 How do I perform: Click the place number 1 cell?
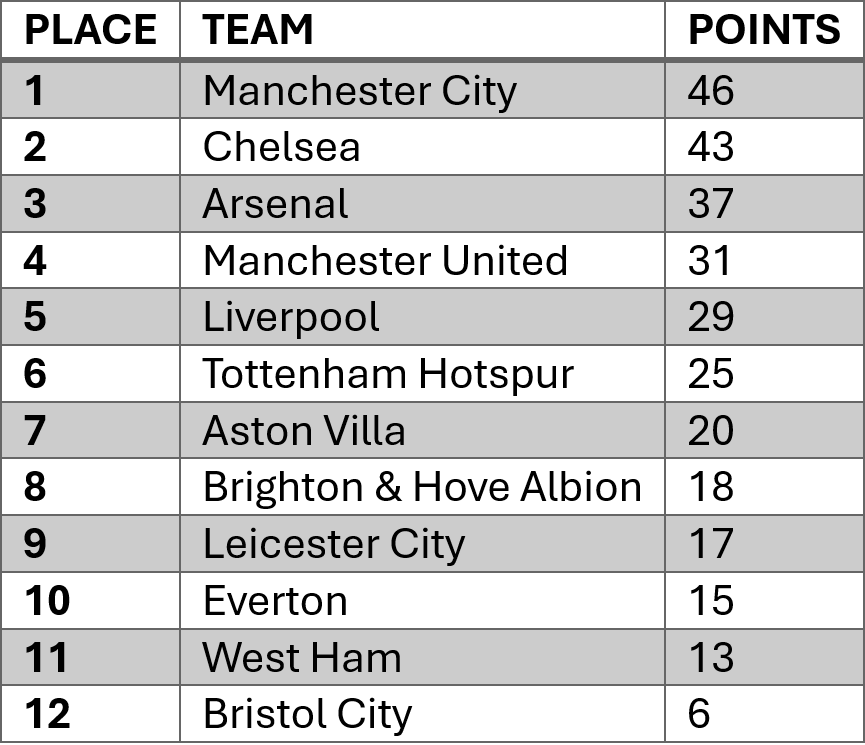(x=34, y=91)
